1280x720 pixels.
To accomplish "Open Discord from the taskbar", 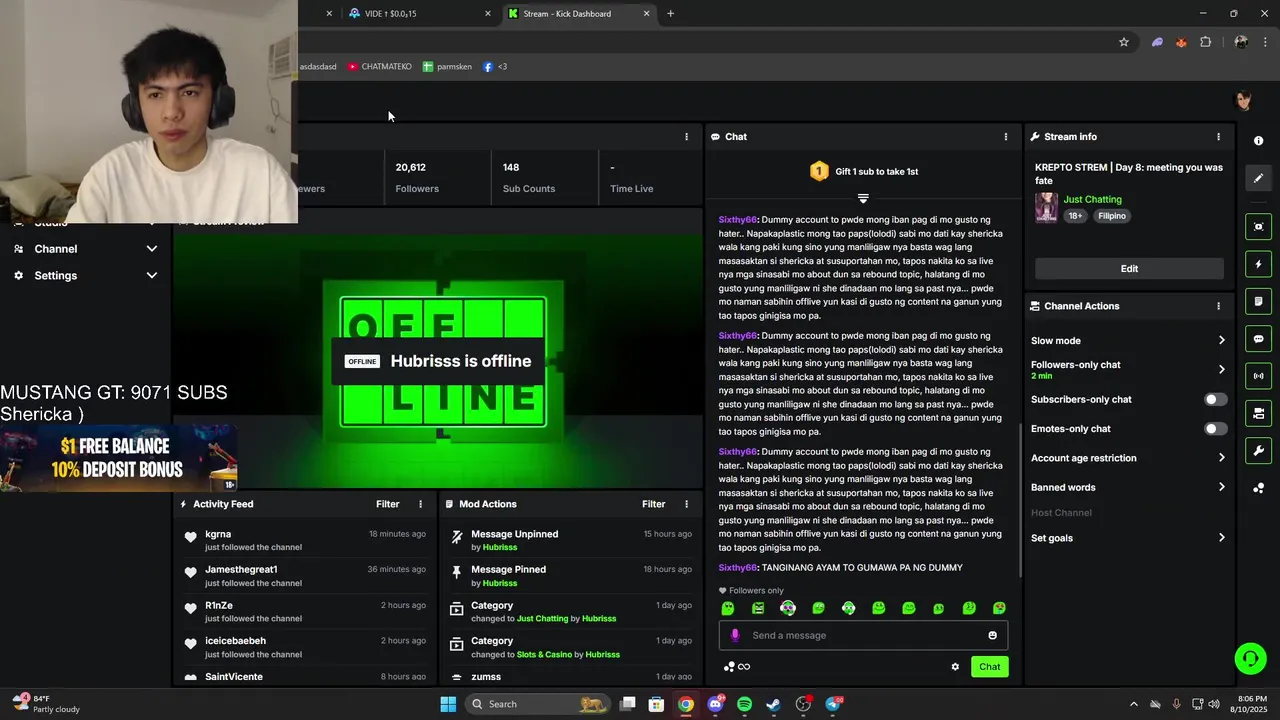I will tap(715, 704).
